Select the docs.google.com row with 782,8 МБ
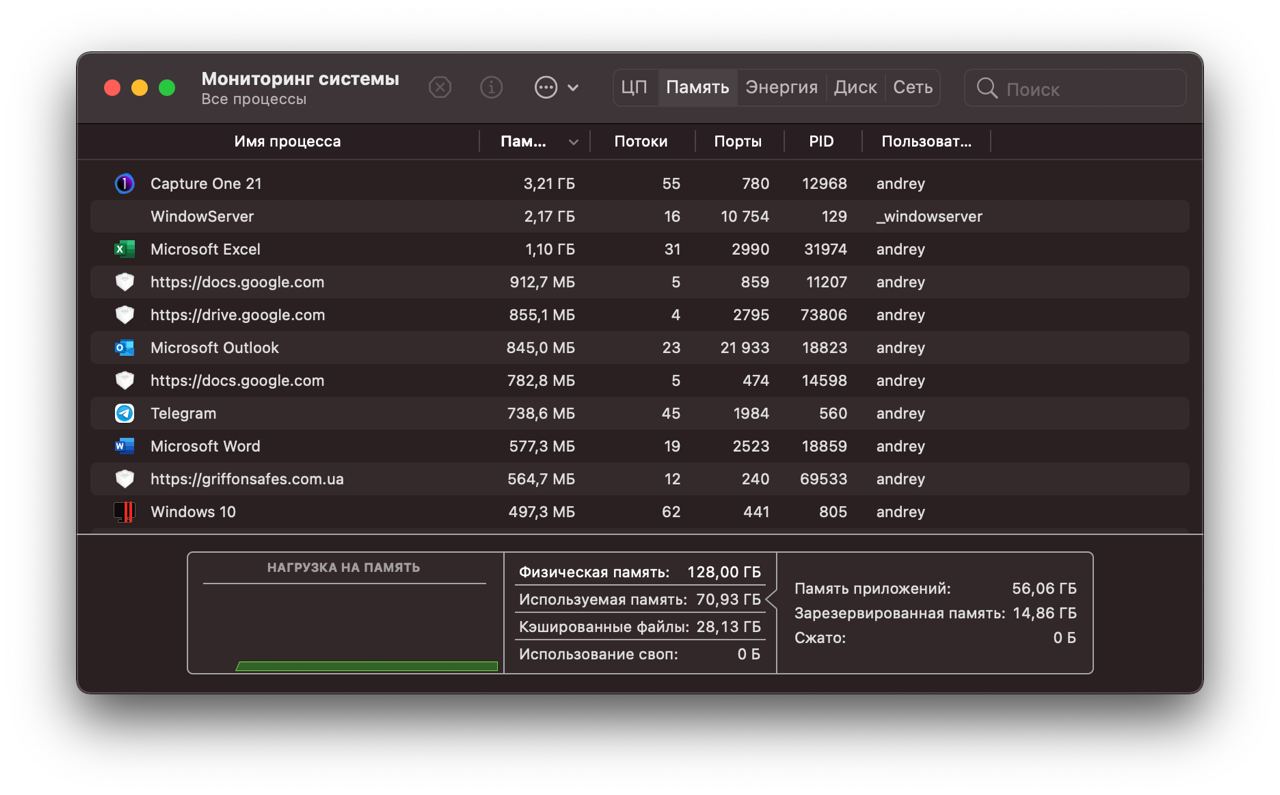Screen dimensions: 1280x795 click(x=640, y=381)
